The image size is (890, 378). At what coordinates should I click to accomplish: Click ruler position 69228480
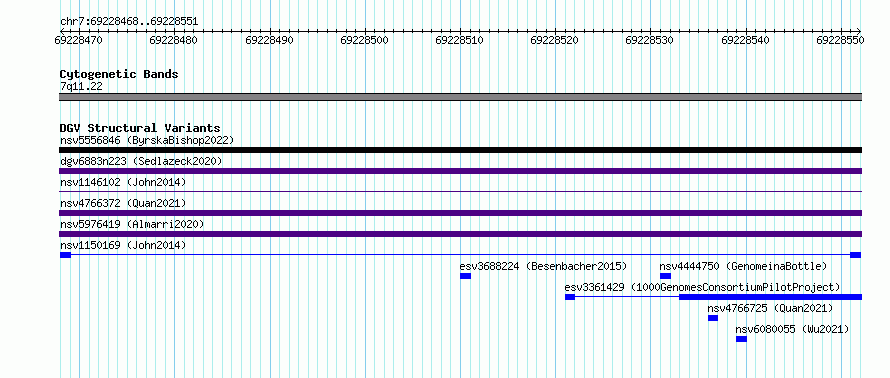pos(173,40)
